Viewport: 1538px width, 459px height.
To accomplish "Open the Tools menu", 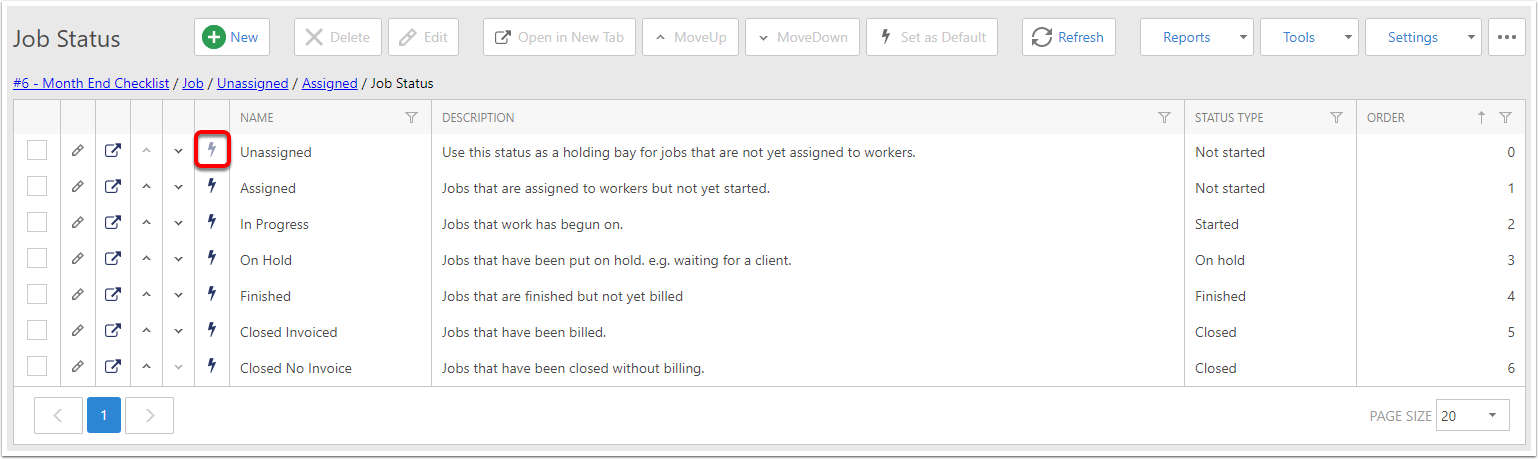I will [x=1309, y=37].
